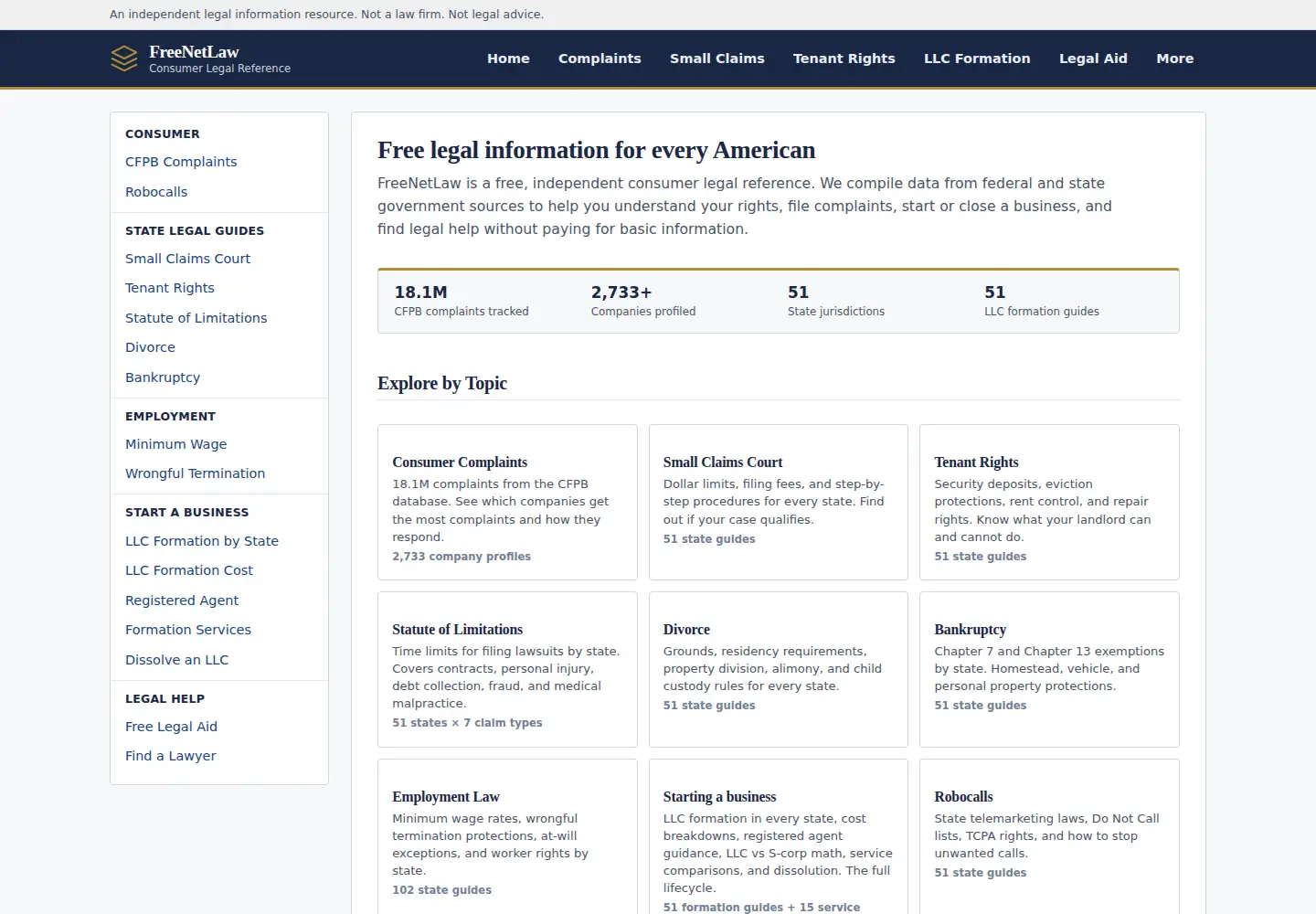Image resolution: width=1316 pixels, height=914 pixels.
Task: Open Small Claims in the navigation bar
Action: pyautogui.click(x=717, y=58)
